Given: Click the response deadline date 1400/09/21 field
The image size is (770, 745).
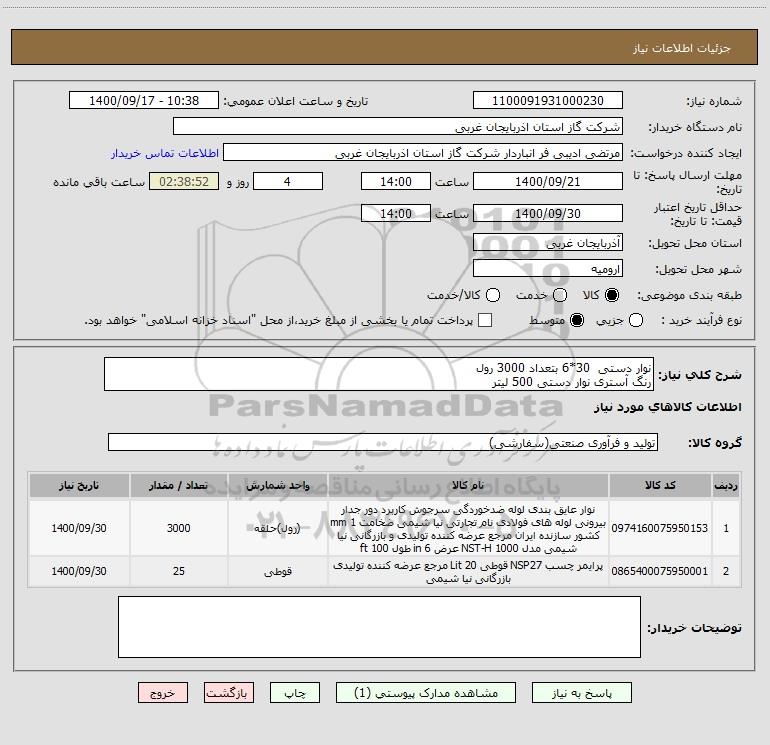Looking at the screenshot, I should (548, 182).
